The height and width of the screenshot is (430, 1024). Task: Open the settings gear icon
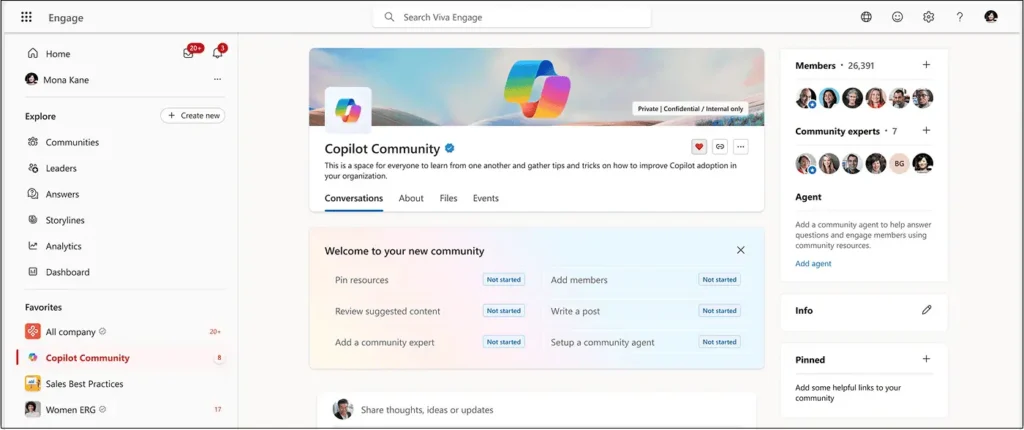pyautogui.click(x=928, y=17)
